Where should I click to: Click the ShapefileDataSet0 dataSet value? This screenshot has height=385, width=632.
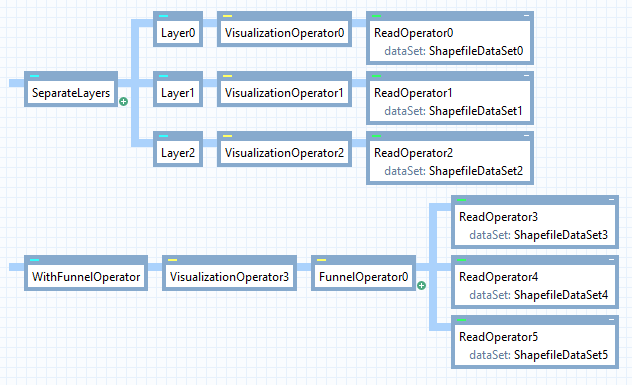(476, 51)
